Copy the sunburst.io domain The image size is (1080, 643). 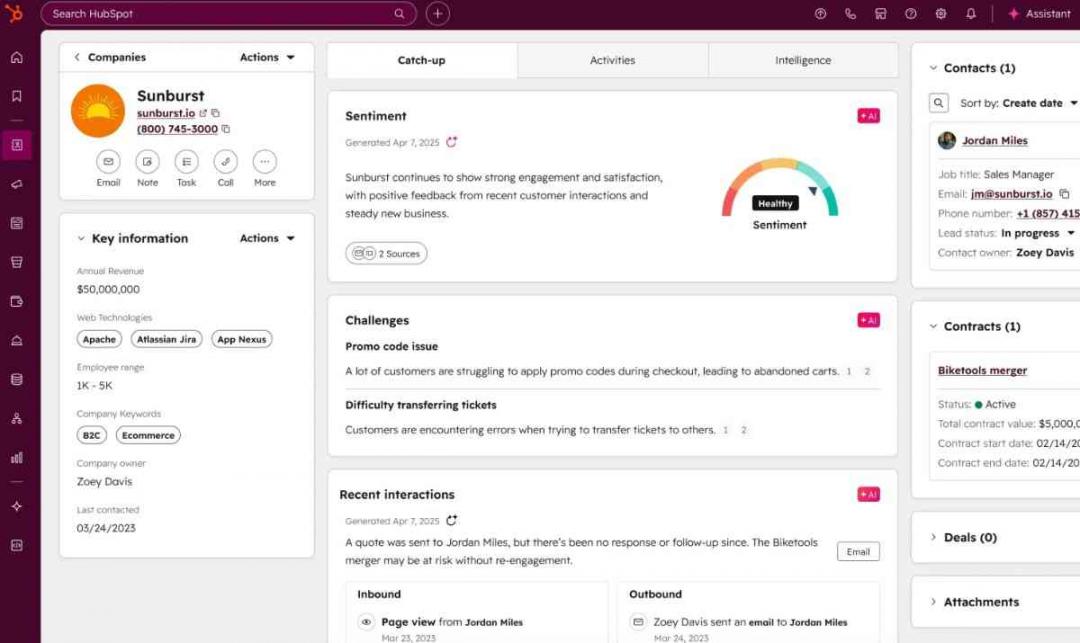click(x=216, y=113)
